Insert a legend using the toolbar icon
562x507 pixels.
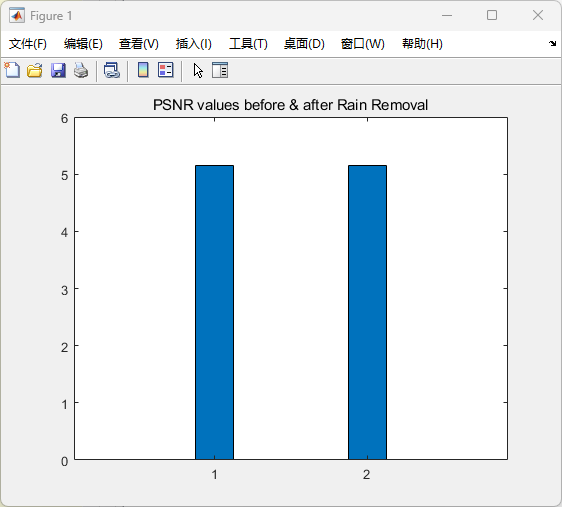click(166, 70)
